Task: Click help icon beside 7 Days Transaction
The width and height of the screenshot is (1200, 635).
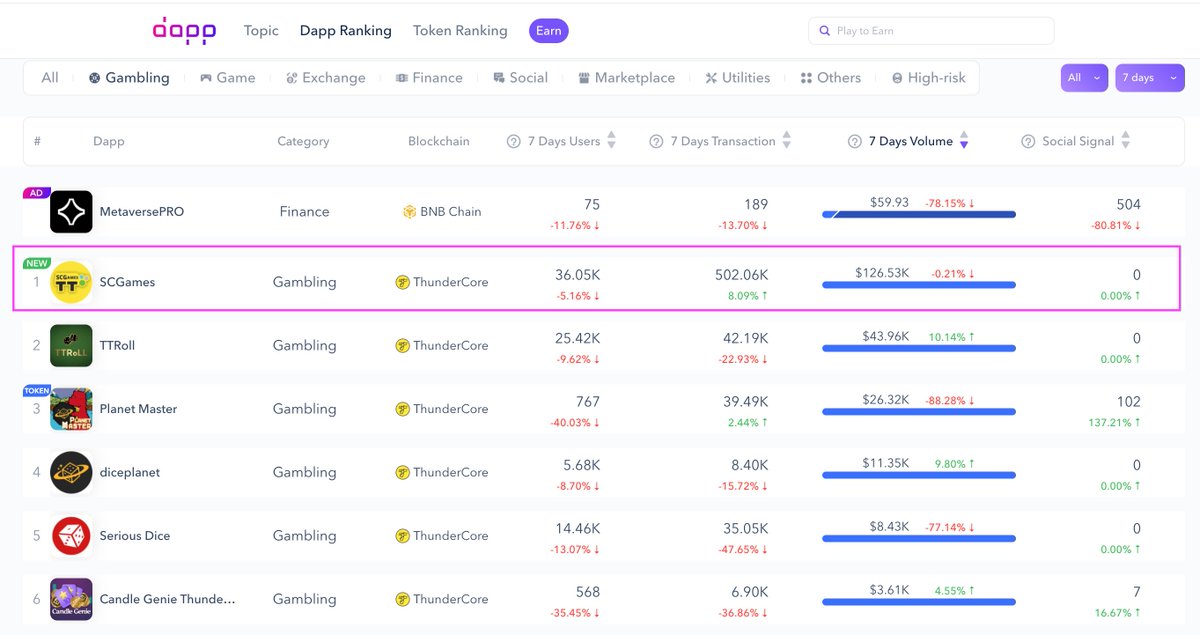Action: [656, 142]
